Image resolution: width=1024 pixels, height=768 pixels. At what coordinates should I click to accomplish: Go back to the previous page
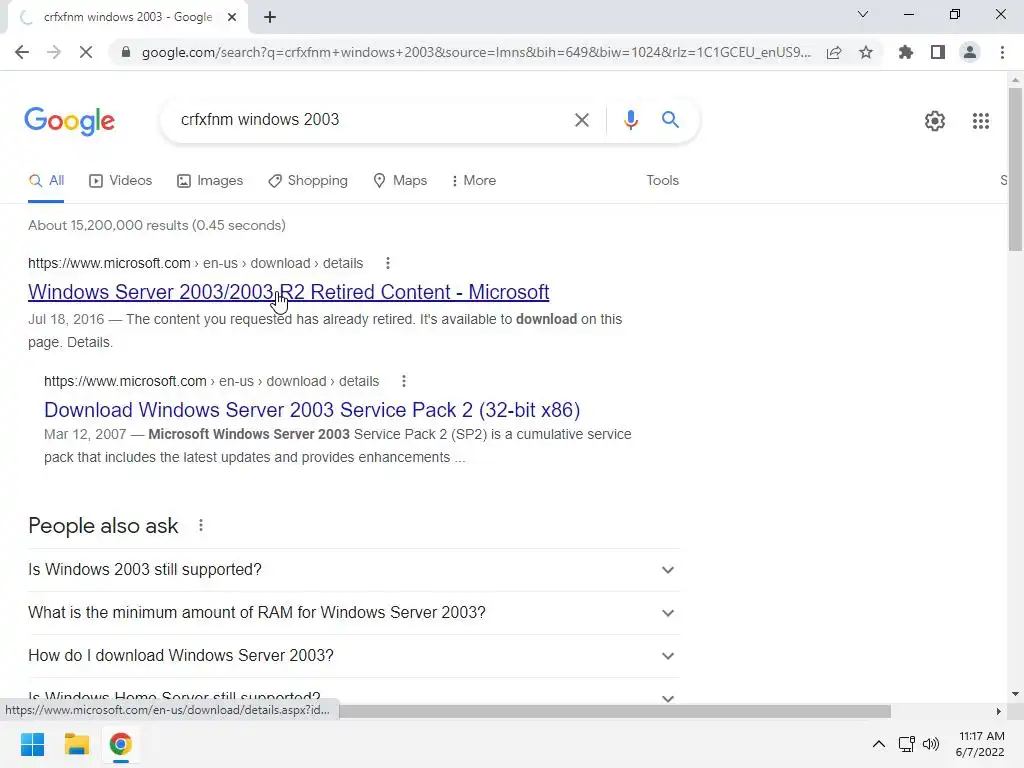[x=22, y=52]
